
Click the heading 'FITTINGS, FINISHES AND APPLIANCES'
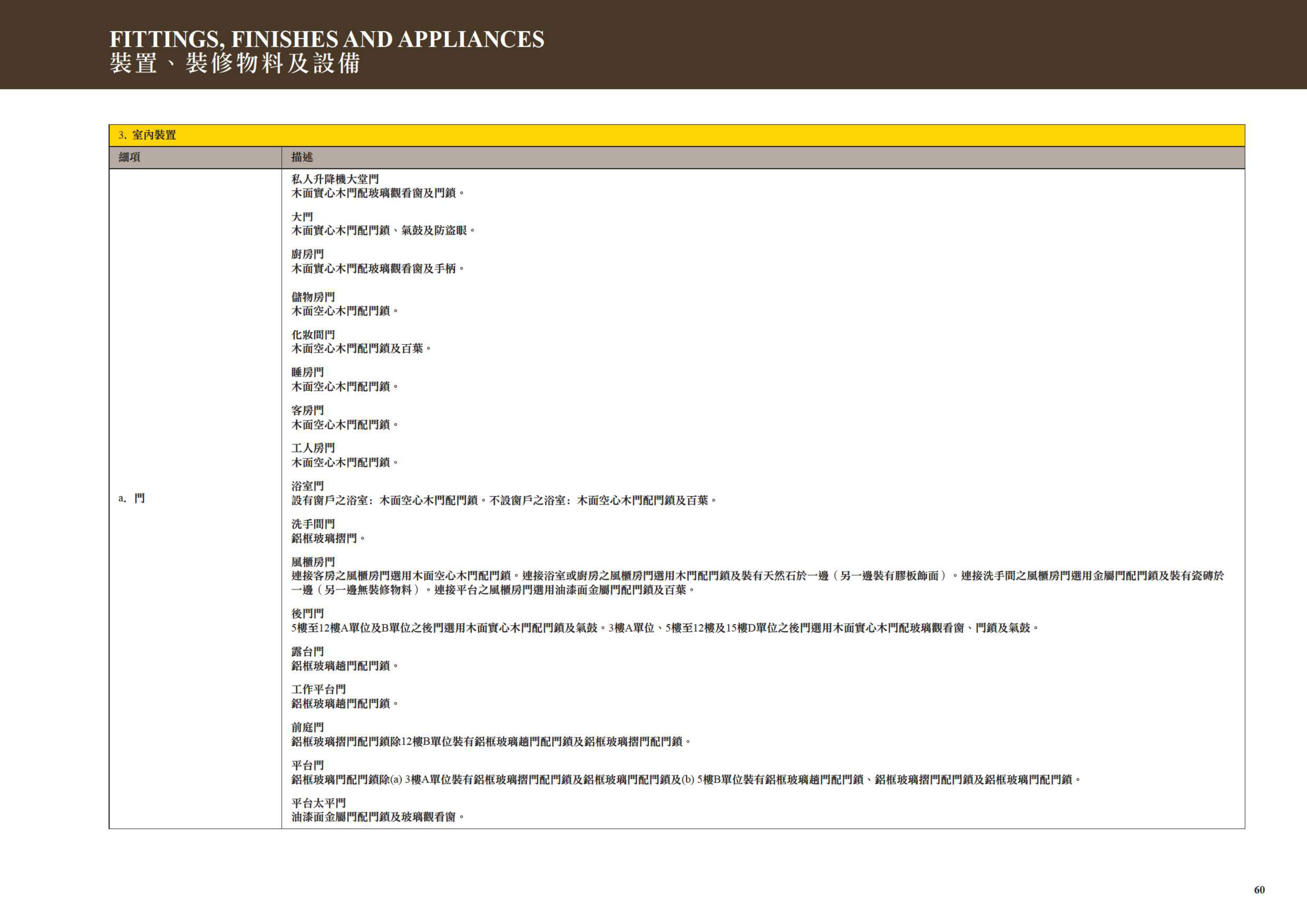327,39
